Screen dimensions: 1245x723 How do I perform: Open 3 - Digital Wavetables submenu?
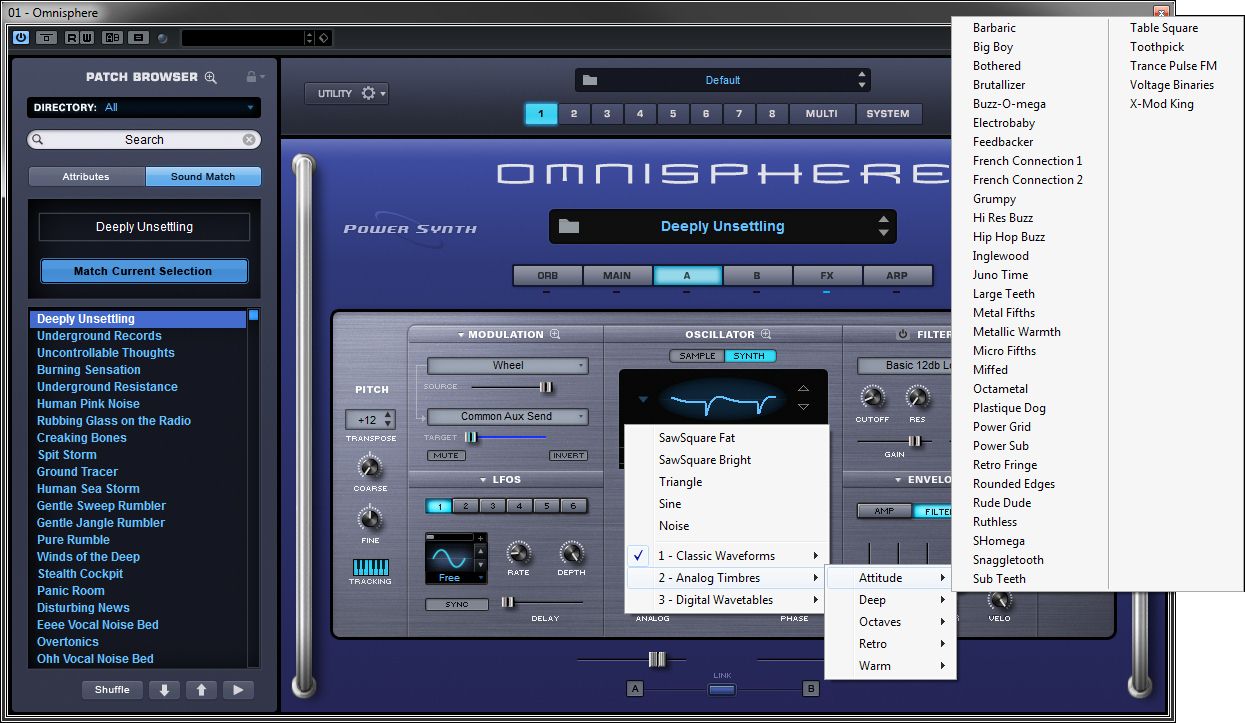(727, 600)
